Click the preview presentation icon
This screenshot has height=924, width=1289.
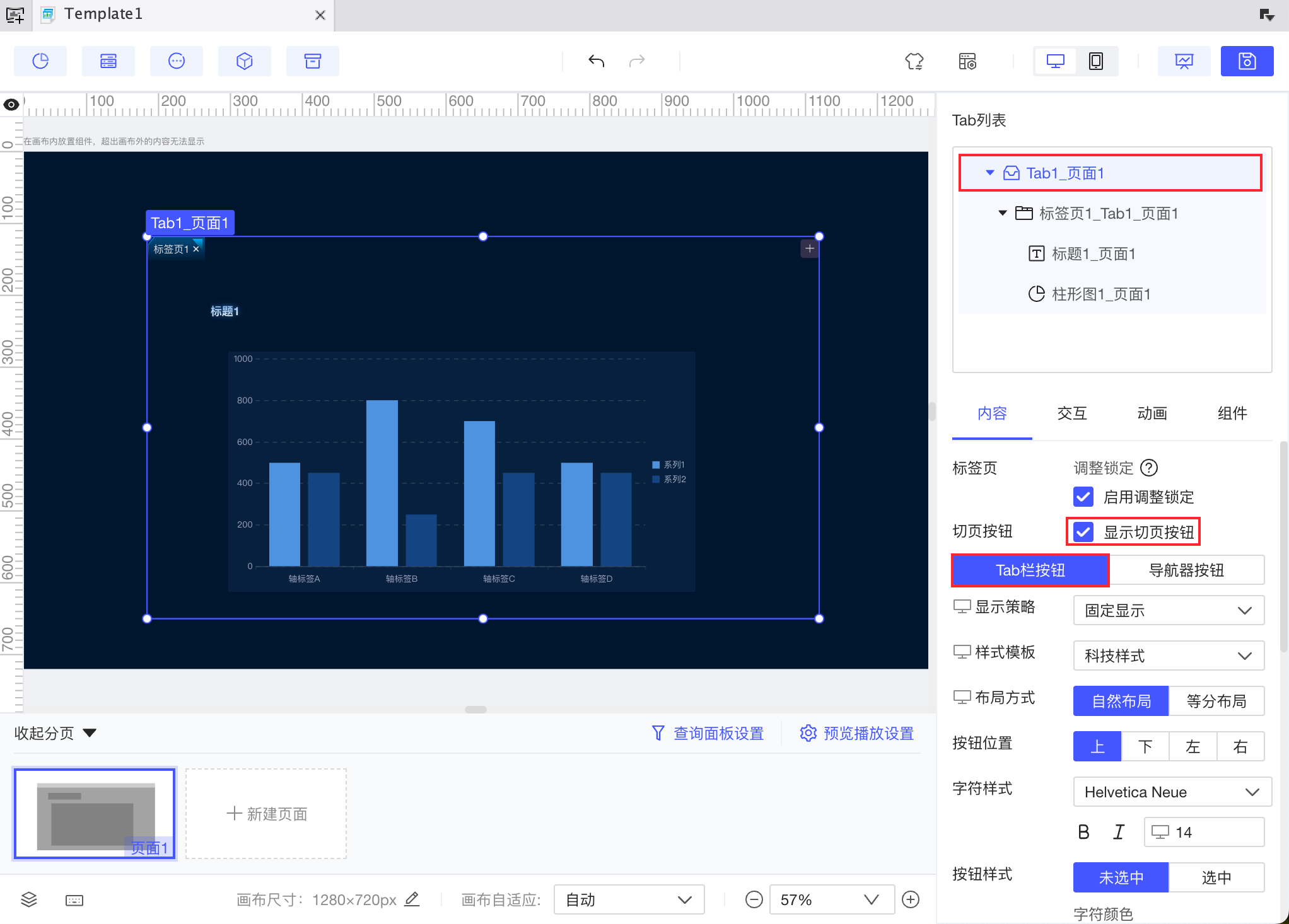pos(1184,61)
